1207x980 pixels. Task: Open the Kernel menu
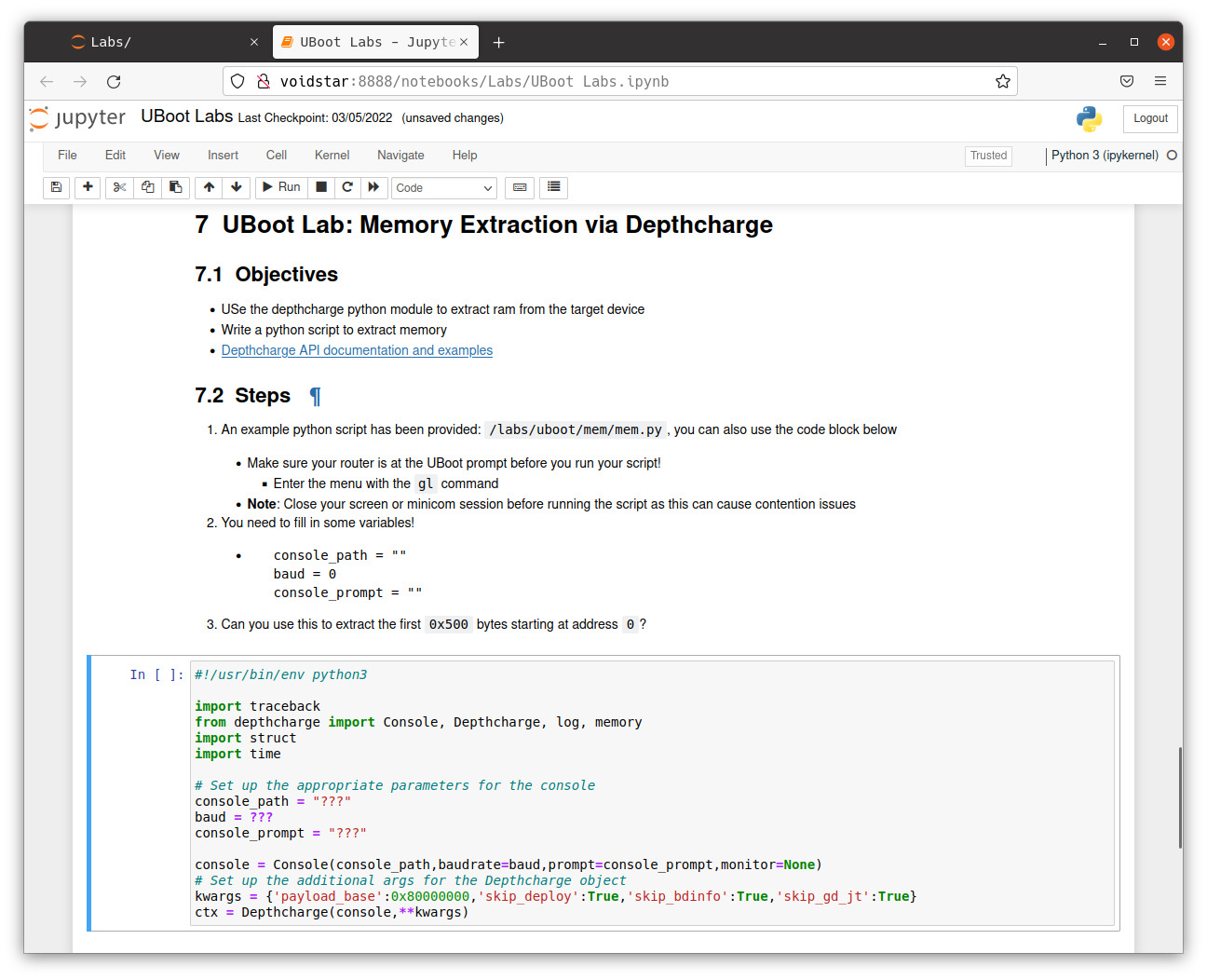point(332,156)
